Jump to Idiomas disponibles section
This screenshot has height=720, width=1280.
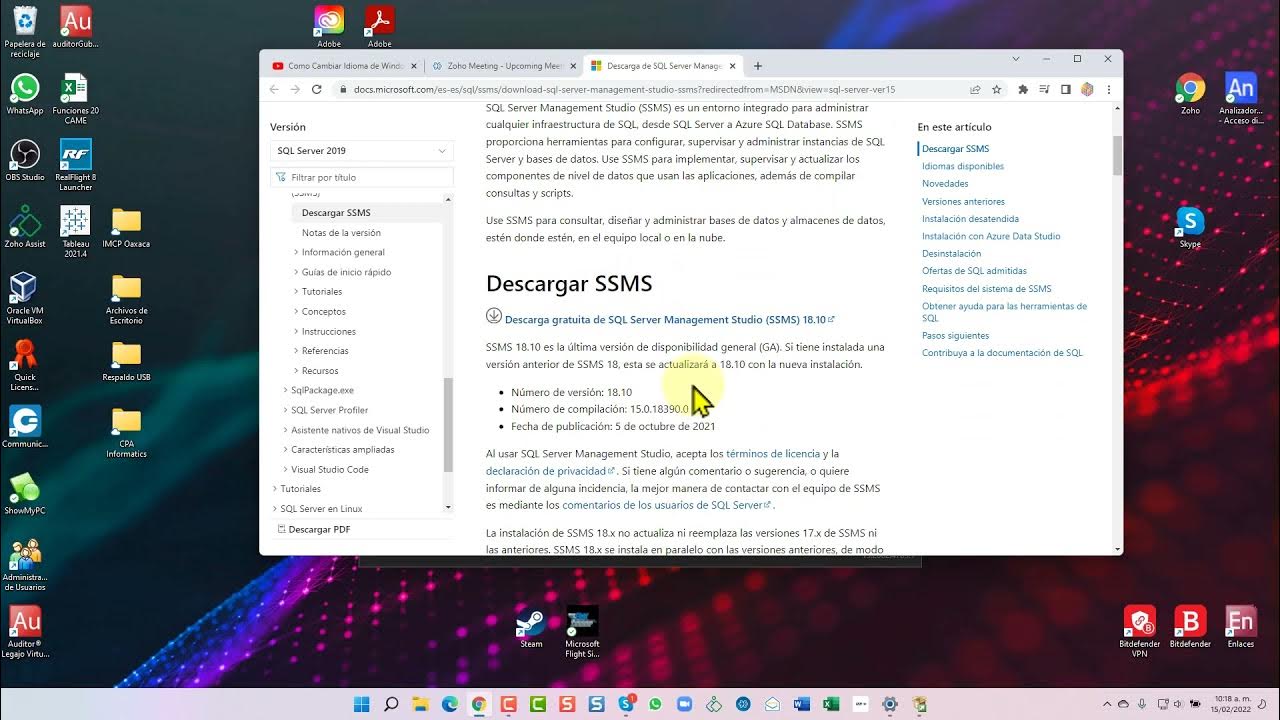tap(963, 166)
